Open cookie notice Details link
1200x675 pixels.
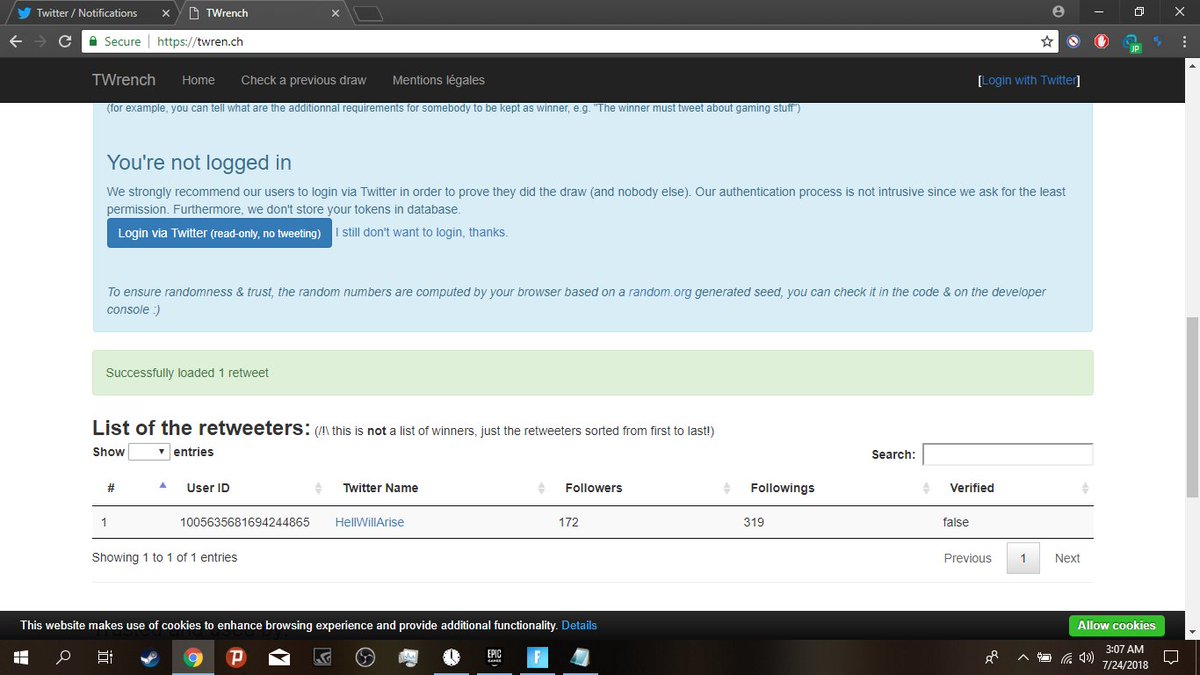pos(579,625)
